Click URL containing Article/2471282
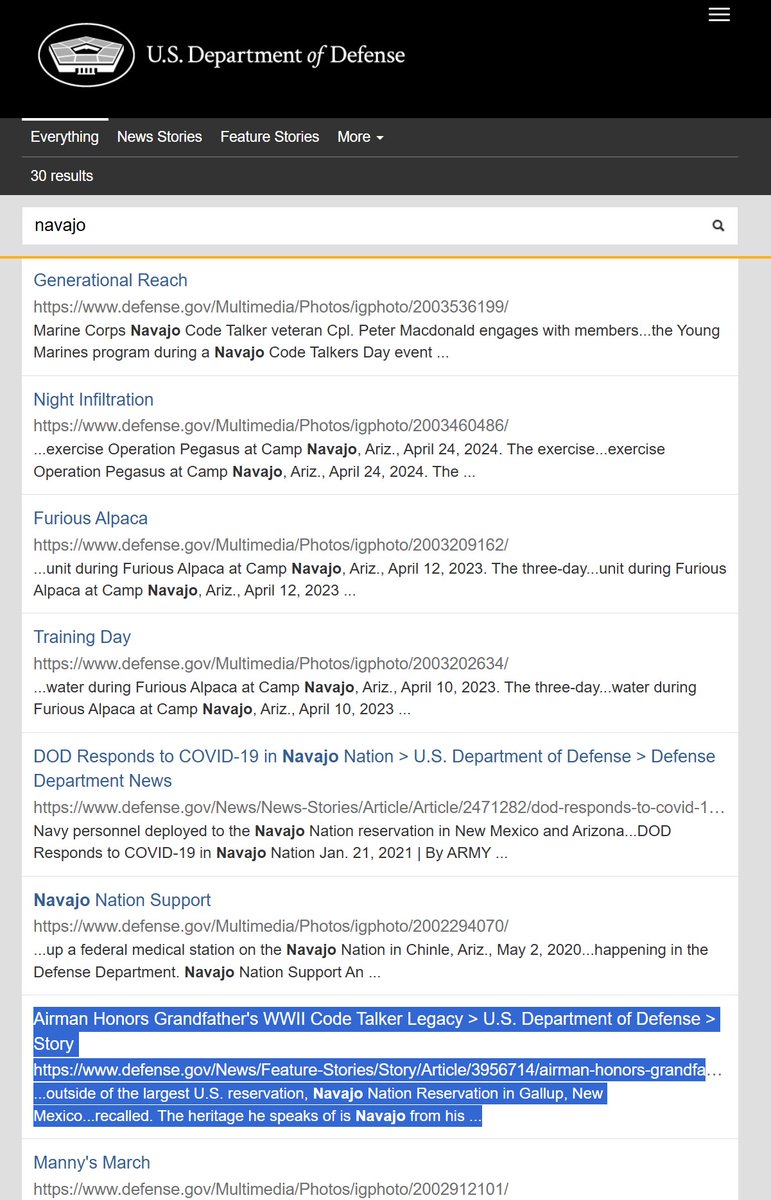 pyautogui.click(x=379, y=807)
